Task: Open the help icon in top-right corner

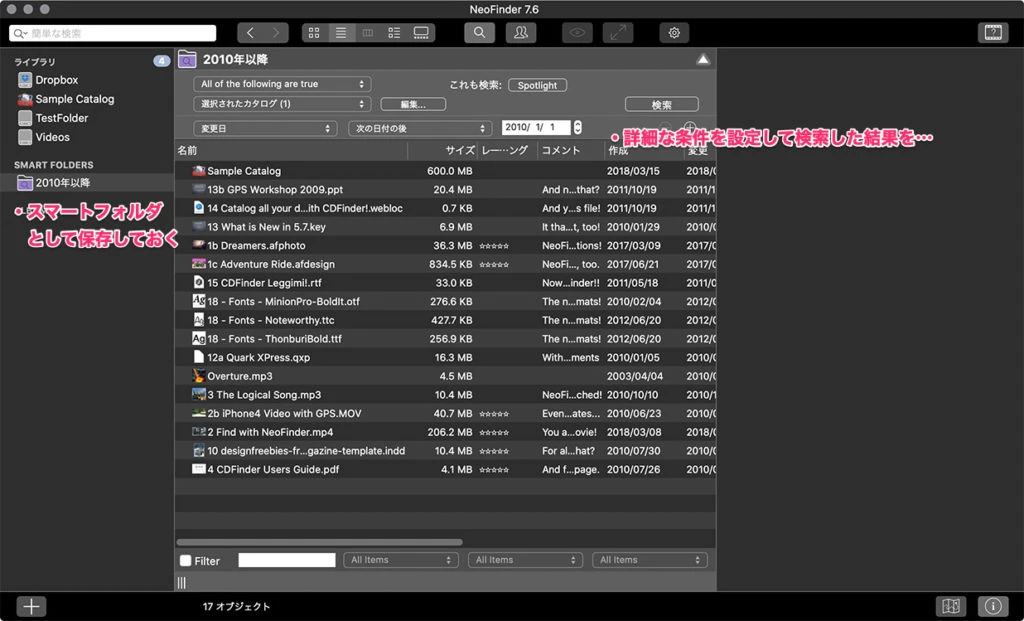Action: (993, 33)
